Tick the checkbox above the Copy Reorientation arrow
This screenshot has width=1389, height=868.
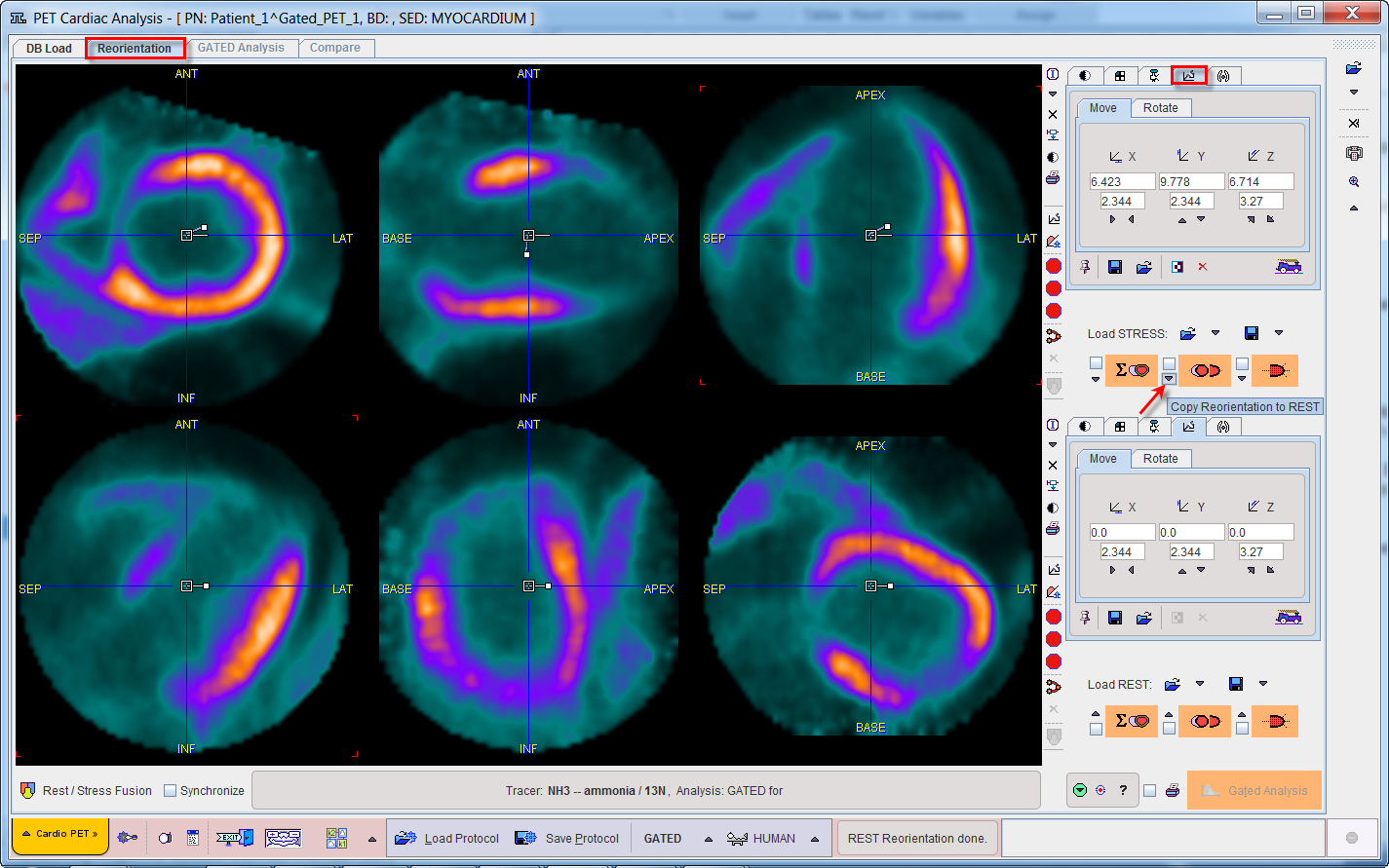[x=1169, y=363]
